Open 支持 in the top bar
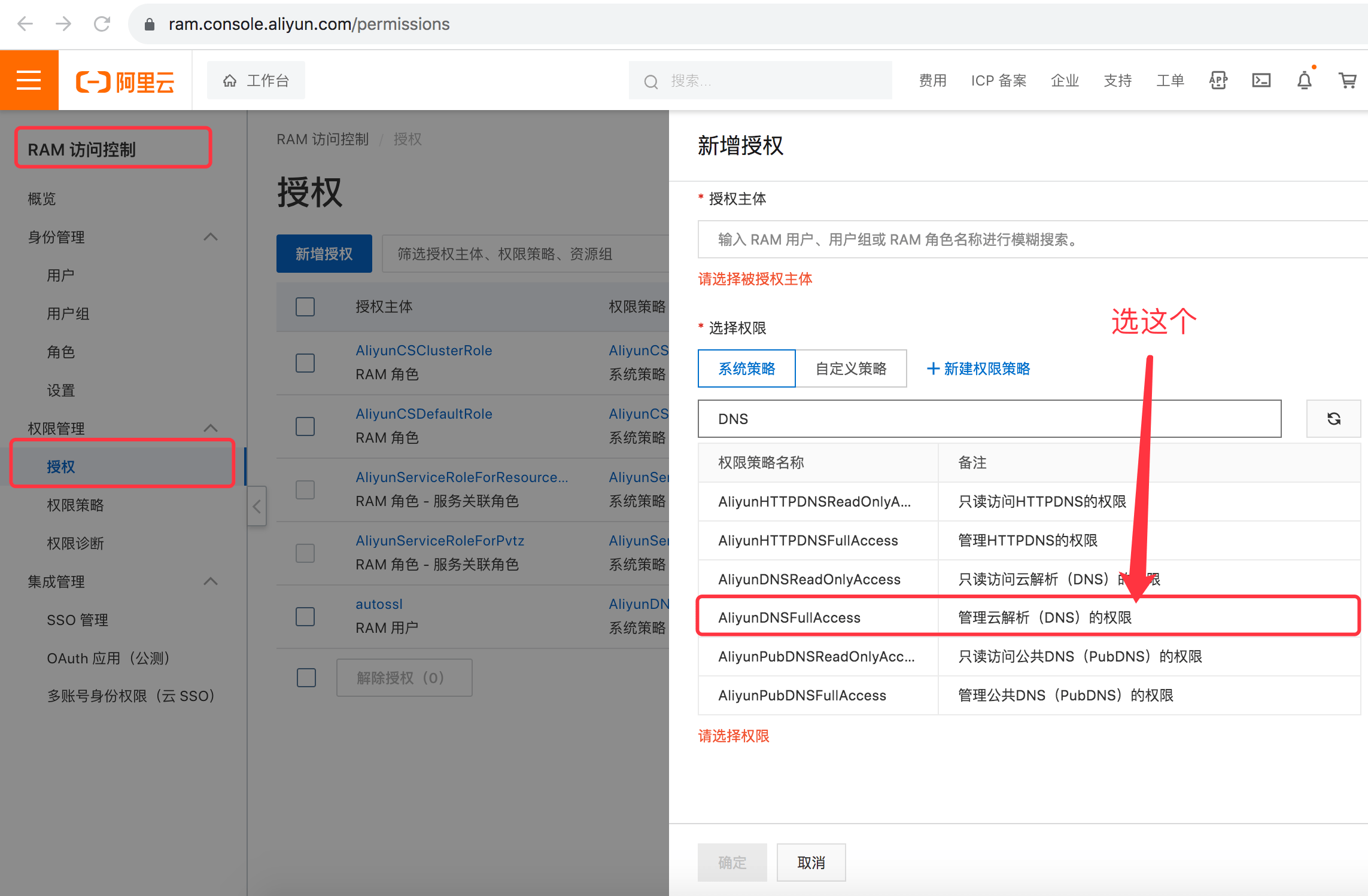 (1117, 80)
